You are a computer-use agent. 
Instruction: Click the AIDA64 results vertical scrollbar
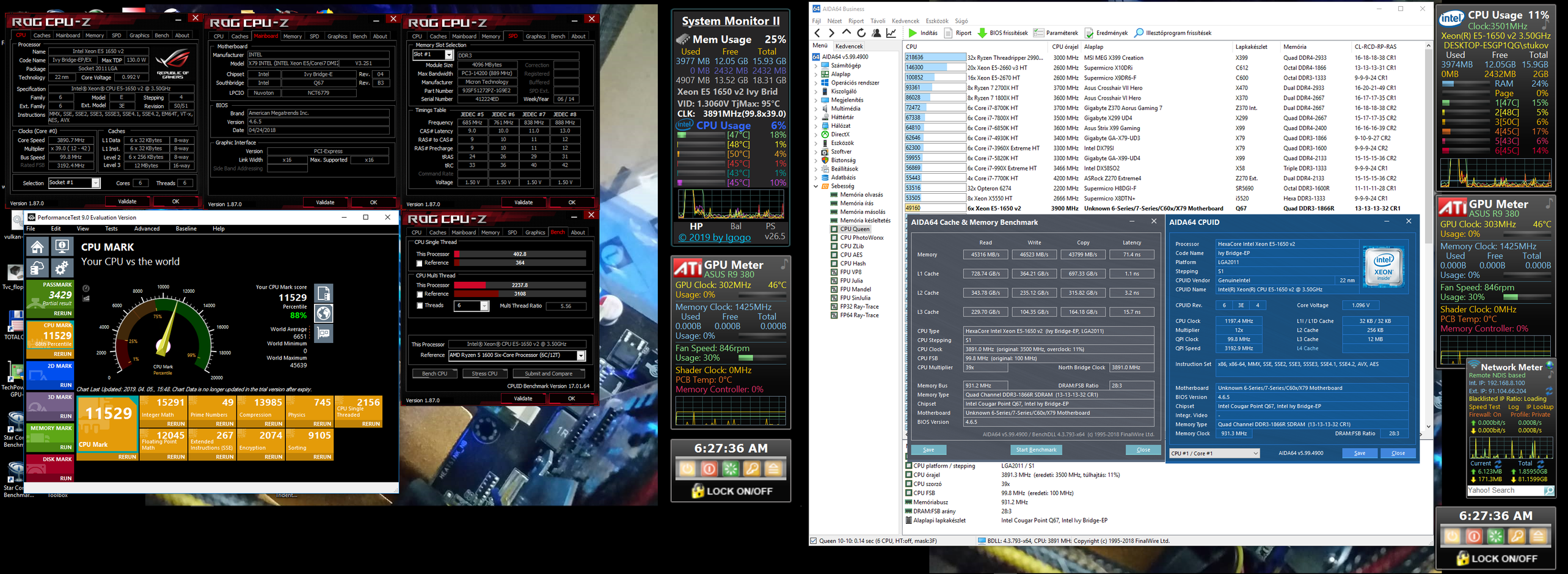1428,236
